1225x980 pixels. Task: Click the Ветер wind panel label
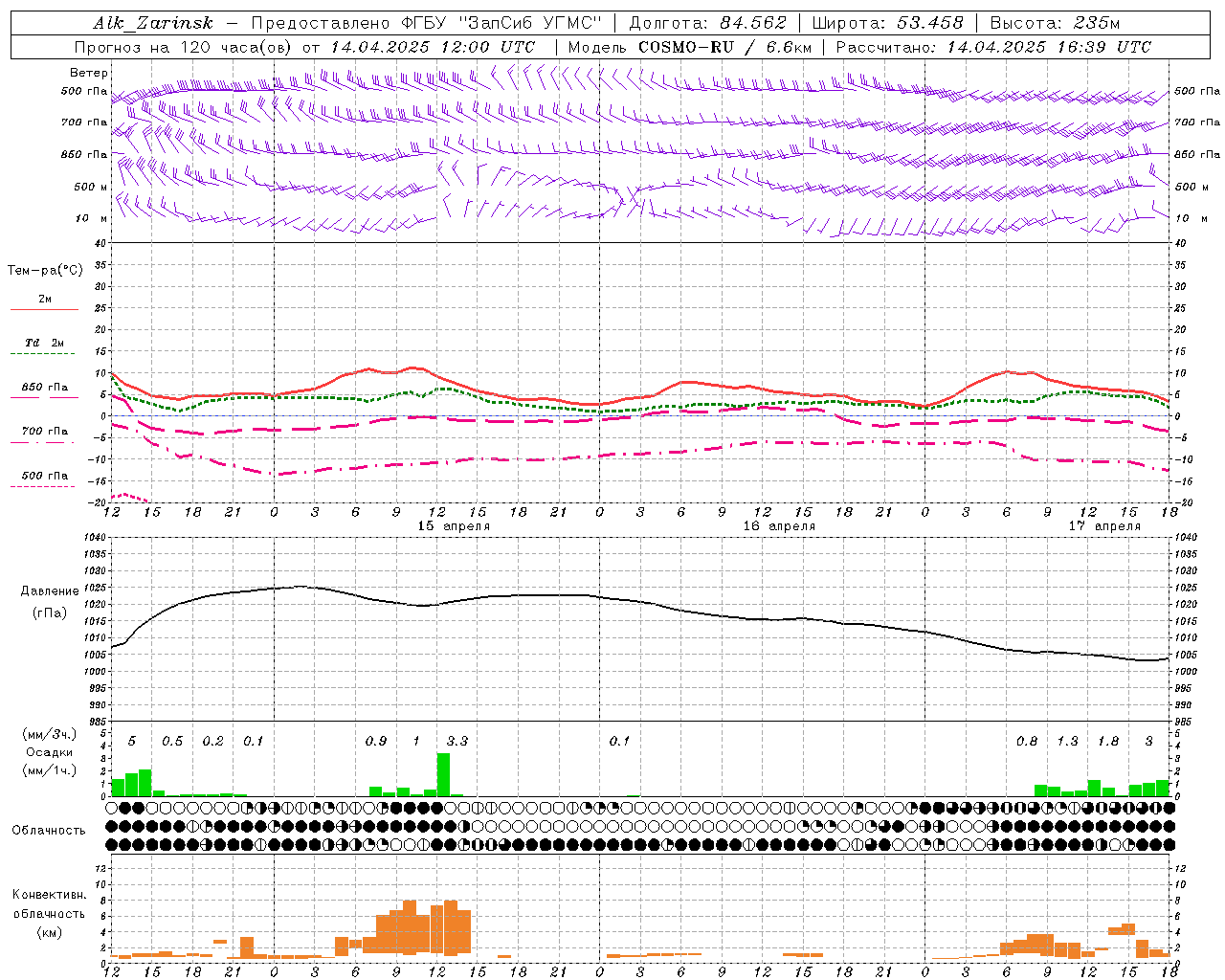89,73
